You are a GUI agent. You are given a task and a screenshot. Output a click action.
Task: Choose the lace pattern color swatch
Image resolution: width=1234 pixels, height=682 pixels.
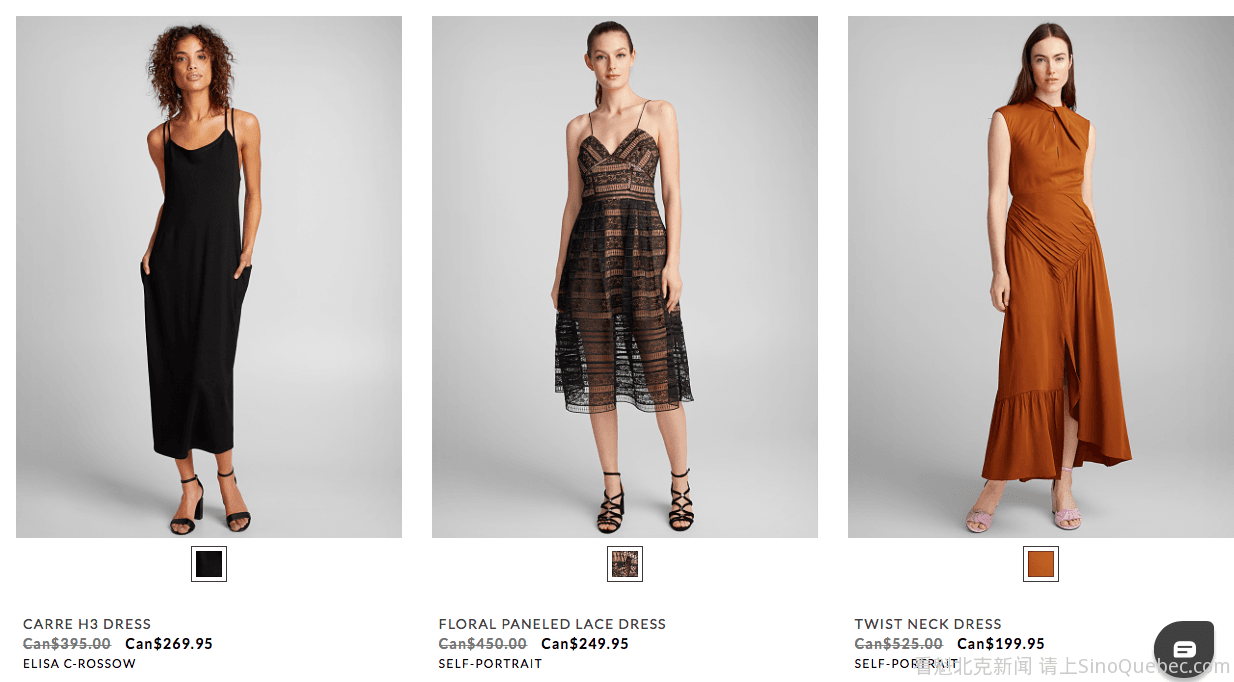point(625,564)
